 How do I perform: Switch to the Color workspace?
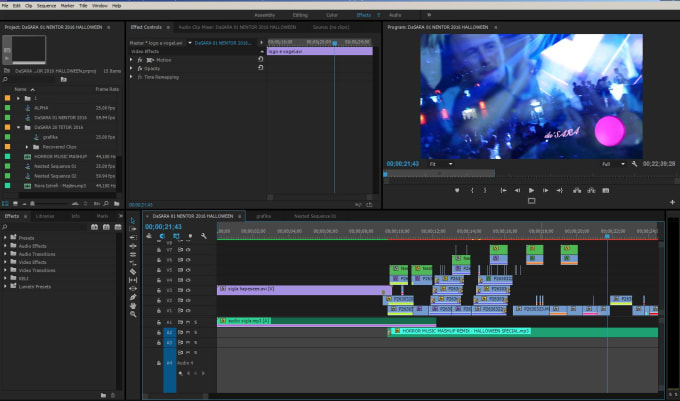[x=332, y=15]
